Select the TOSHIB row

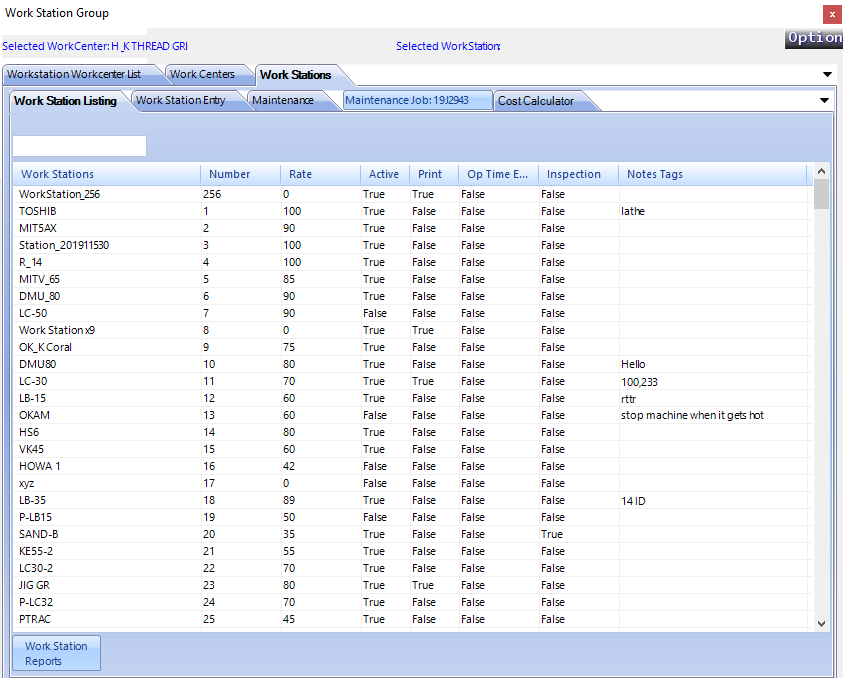click(x=412, y=211)
